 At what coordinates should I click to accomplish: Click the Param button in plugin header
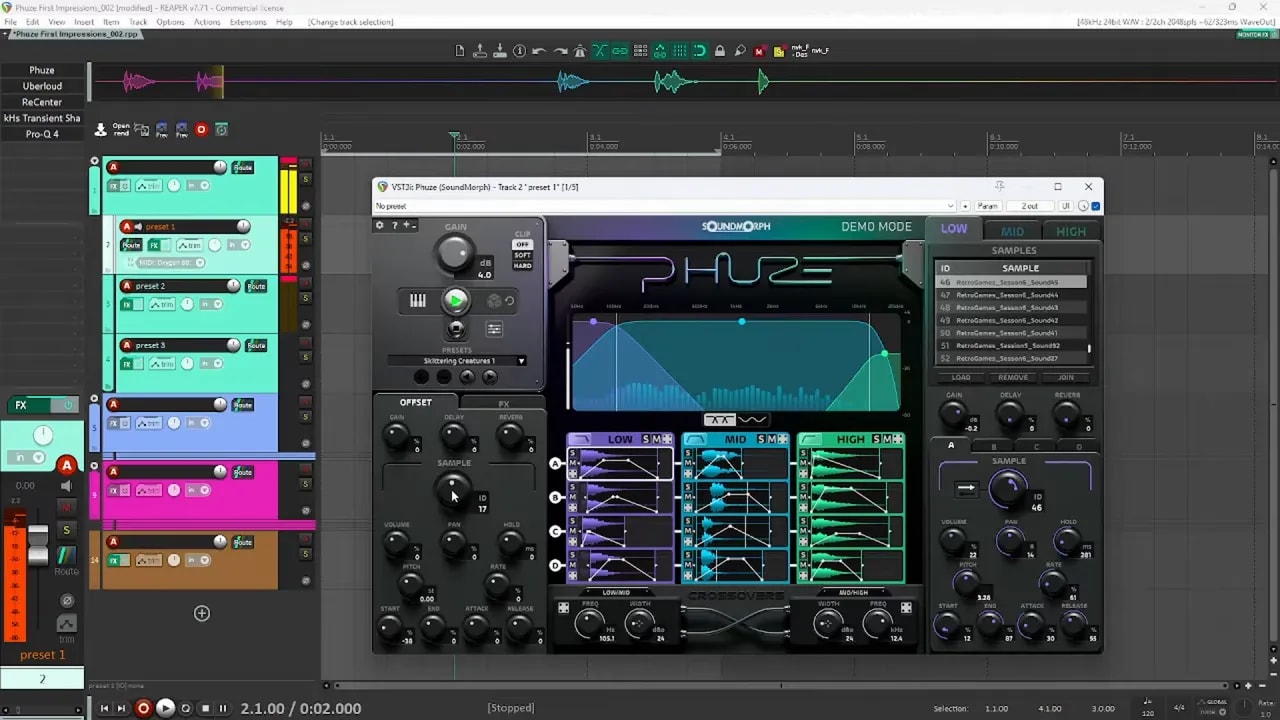[x=987, y=206]
